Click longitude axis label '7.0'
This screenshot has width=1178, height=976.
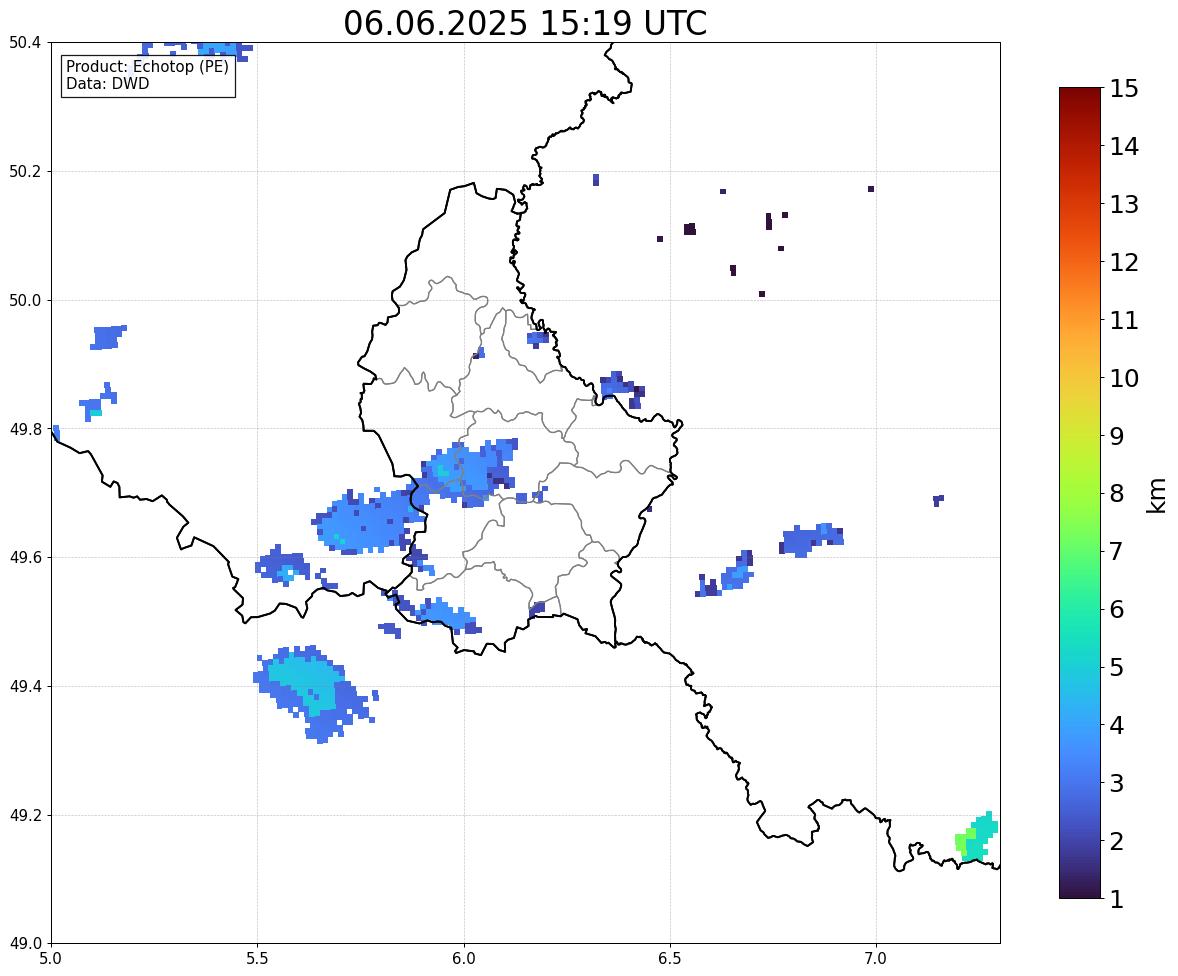(876, 959)
